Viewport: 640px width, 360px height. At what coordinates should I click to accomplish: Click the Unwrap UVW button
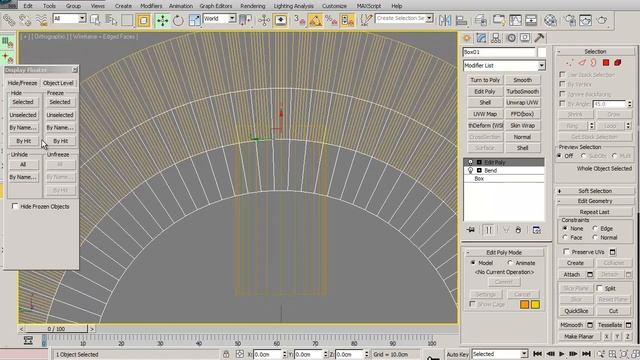point(522,102)
